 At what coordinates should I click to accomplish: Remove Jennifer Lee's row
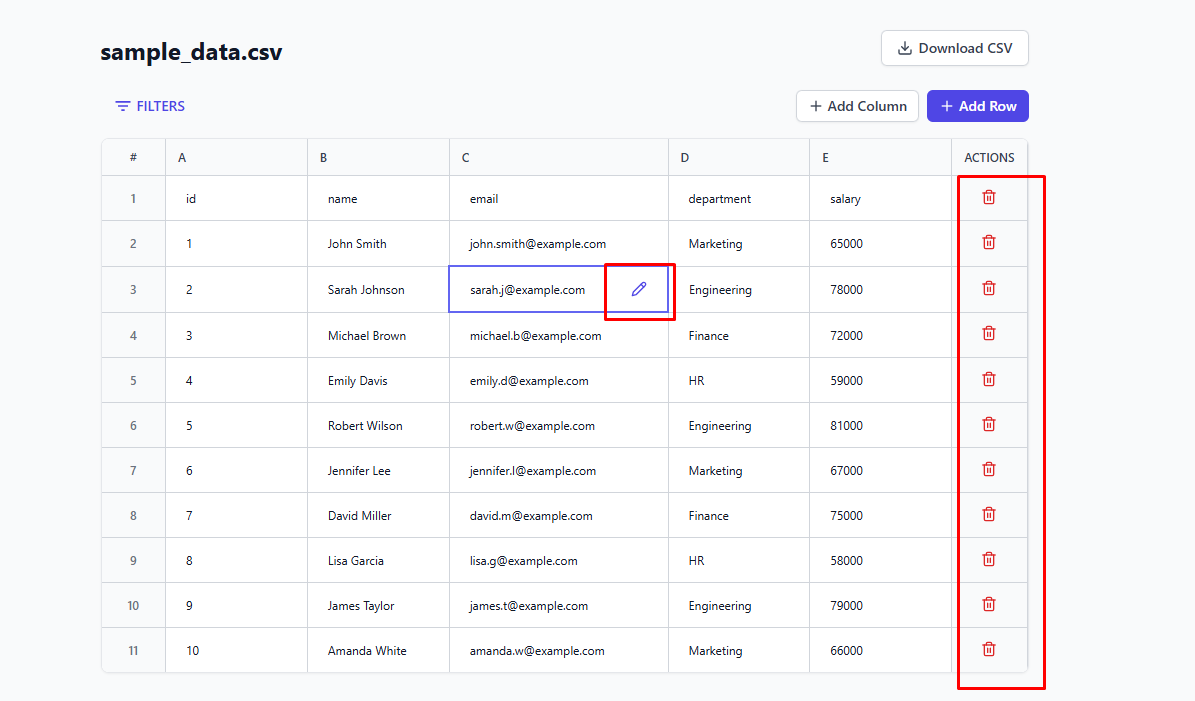click(x=989, y=469)
